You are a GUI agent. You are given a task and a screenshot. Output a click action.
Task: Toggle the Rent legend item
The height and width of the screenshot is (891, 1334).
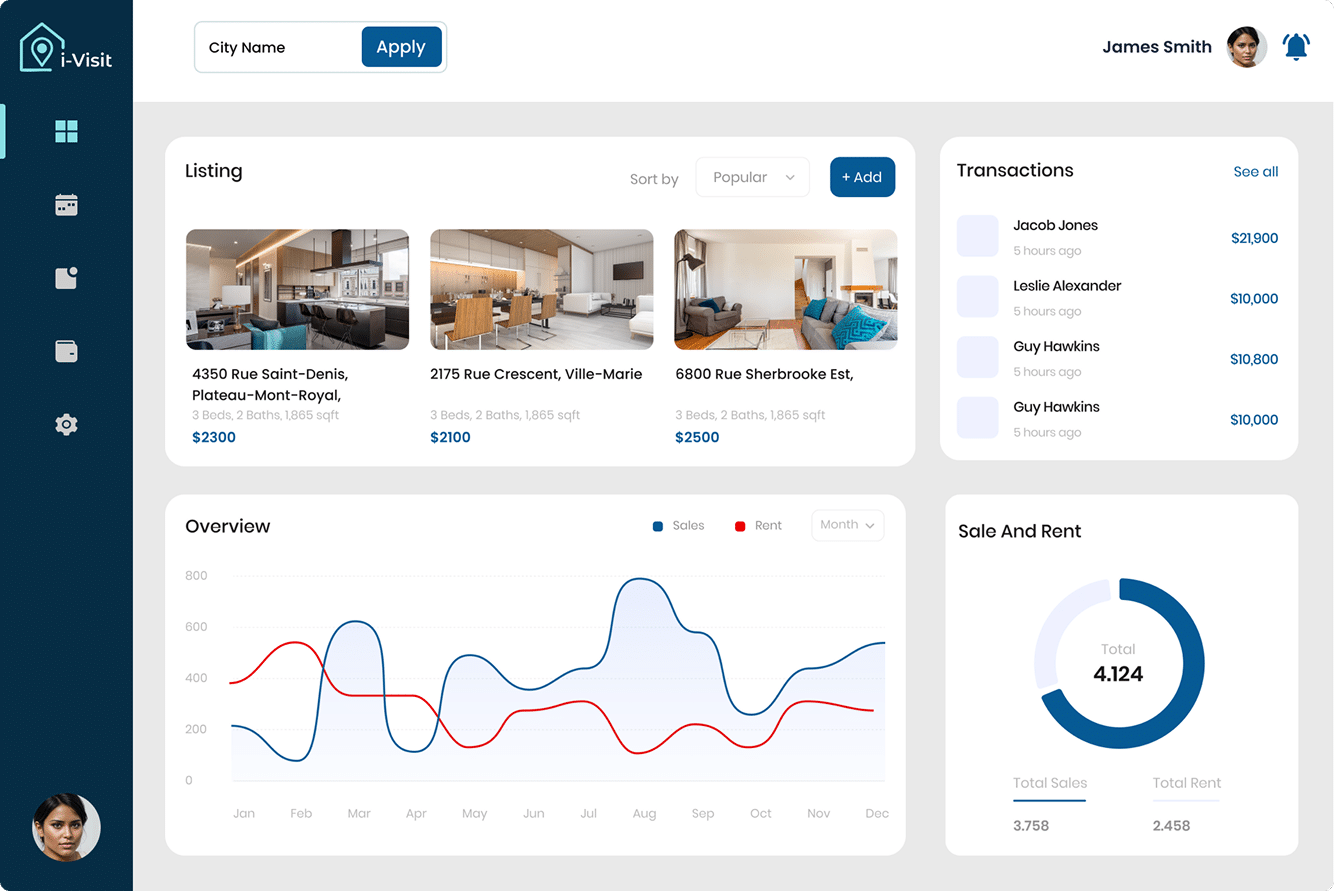point(758,526)
